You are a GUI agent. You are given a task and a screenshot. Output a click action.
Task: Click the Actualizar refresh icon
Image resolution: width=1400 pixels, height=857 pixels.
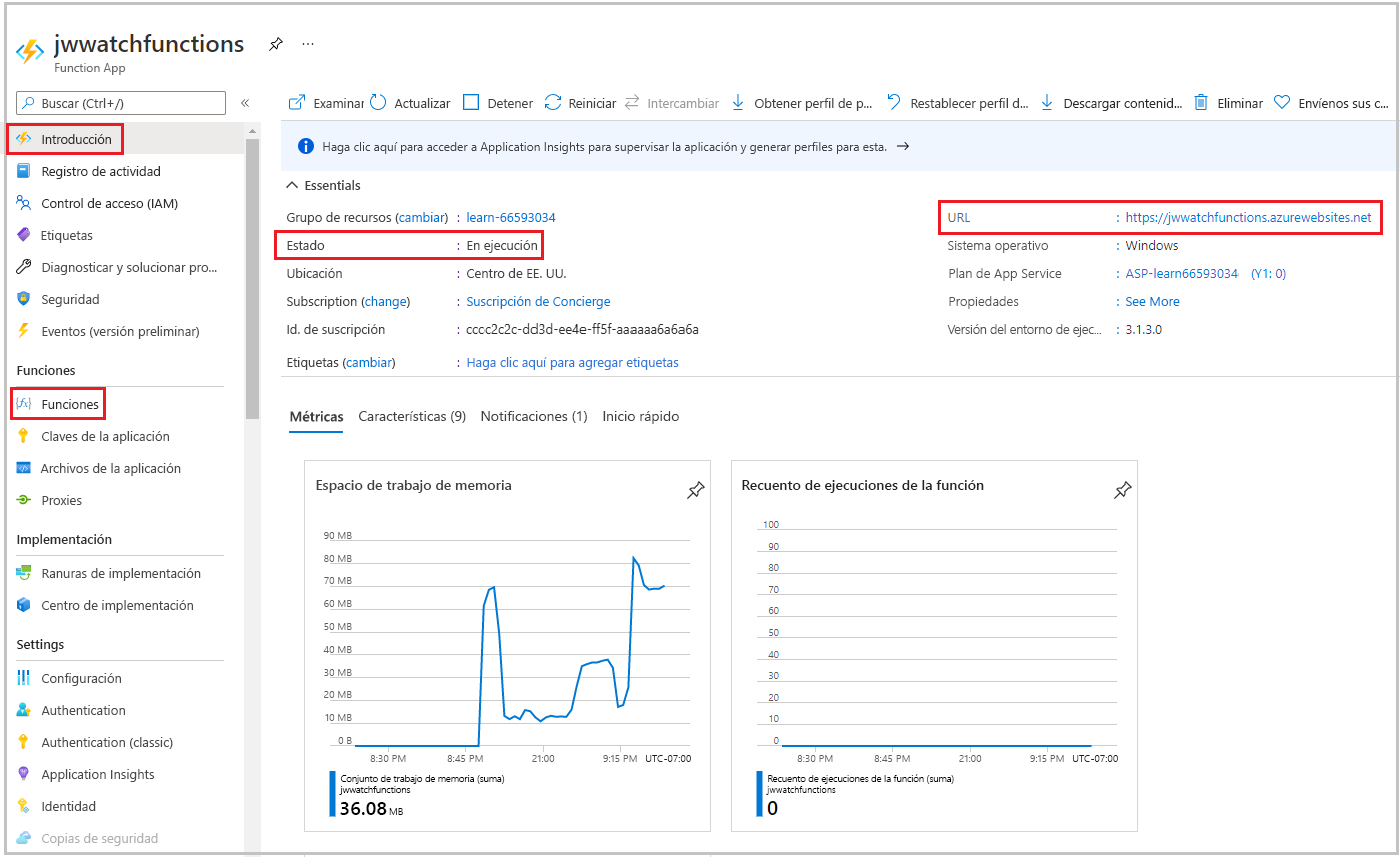(378, 103)
